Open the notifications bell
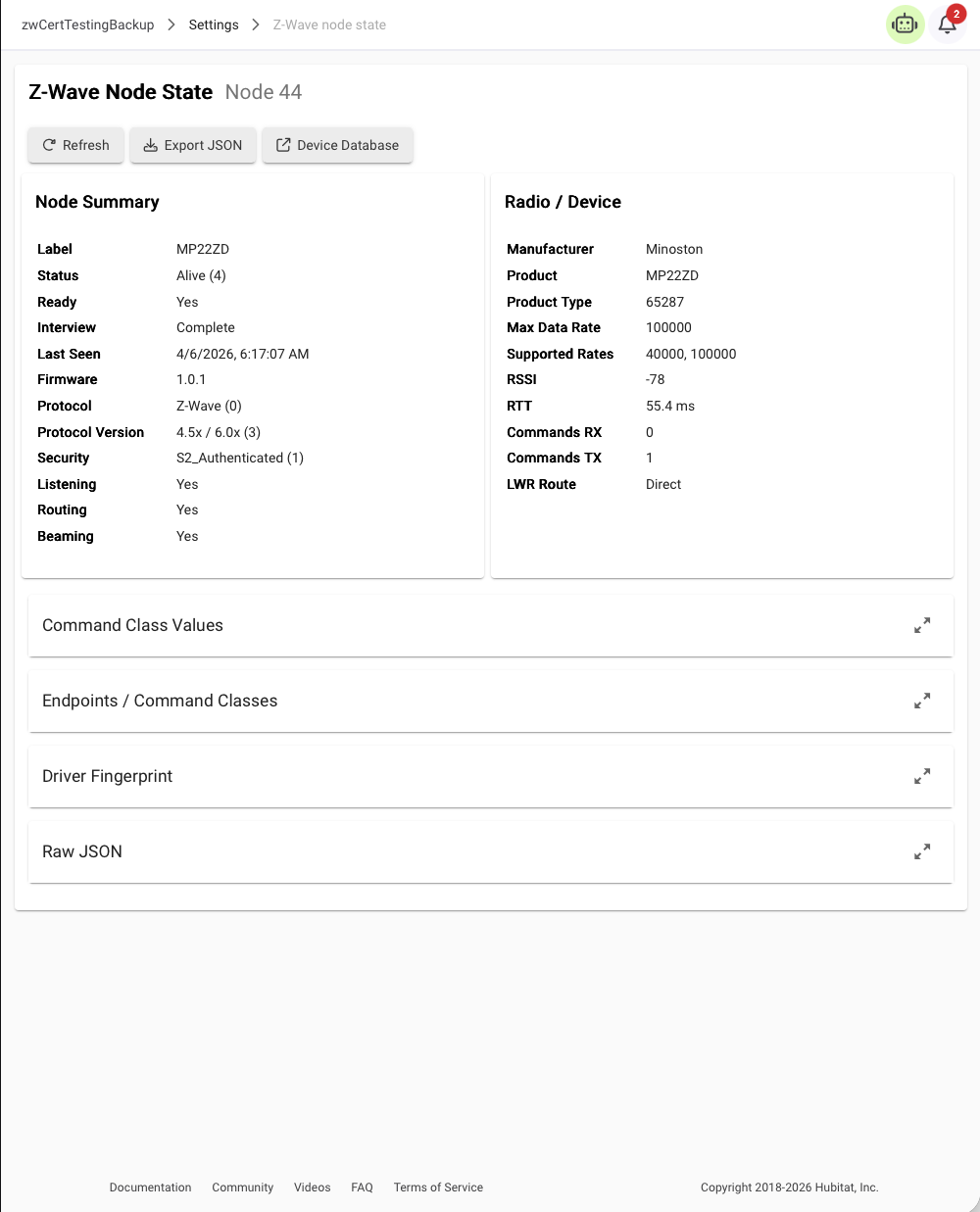The width and height of the screenshot is (980, 1212). click(x=947, y=24)
